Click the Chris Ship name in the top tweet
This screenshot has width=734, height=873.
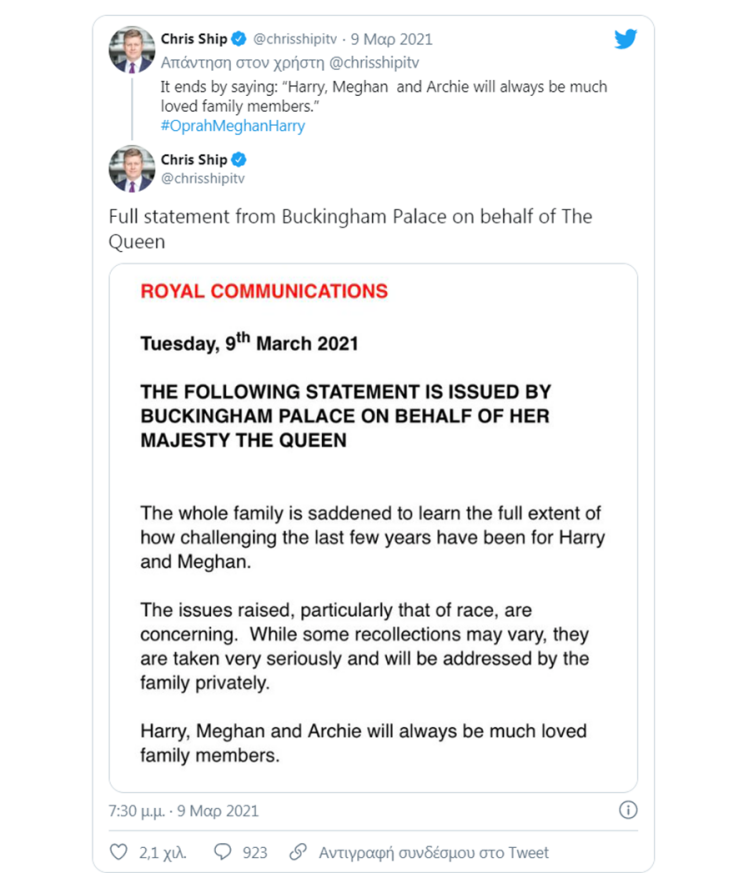194,40
